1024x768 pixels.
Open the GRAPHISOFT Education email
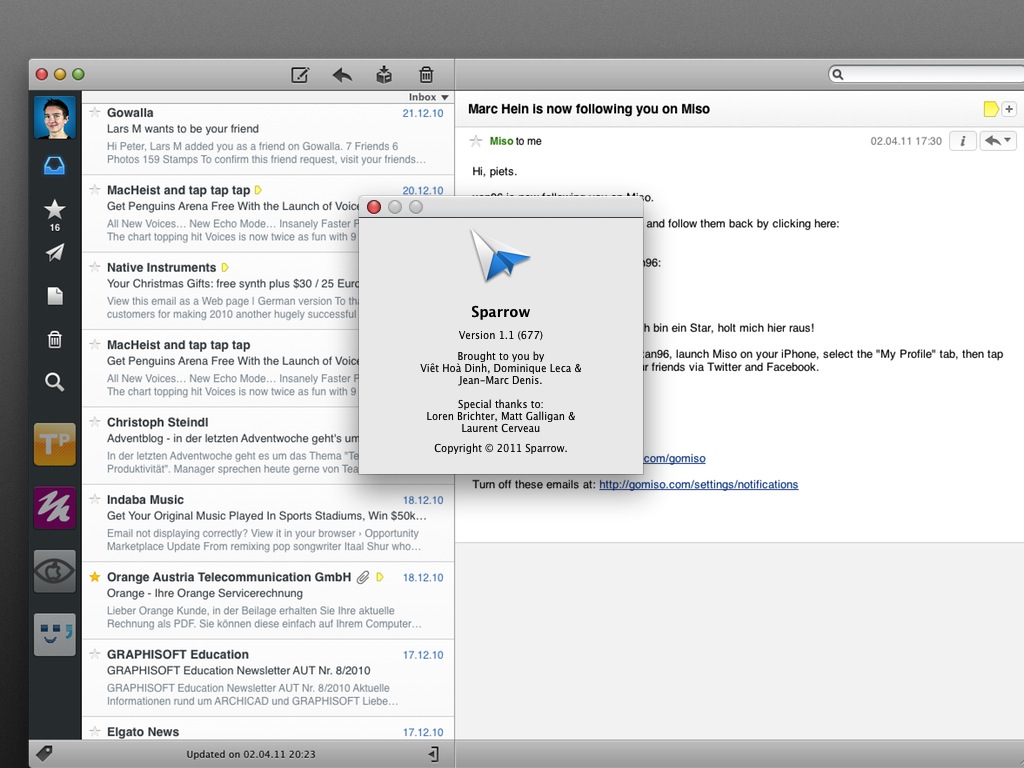[268, 678]
